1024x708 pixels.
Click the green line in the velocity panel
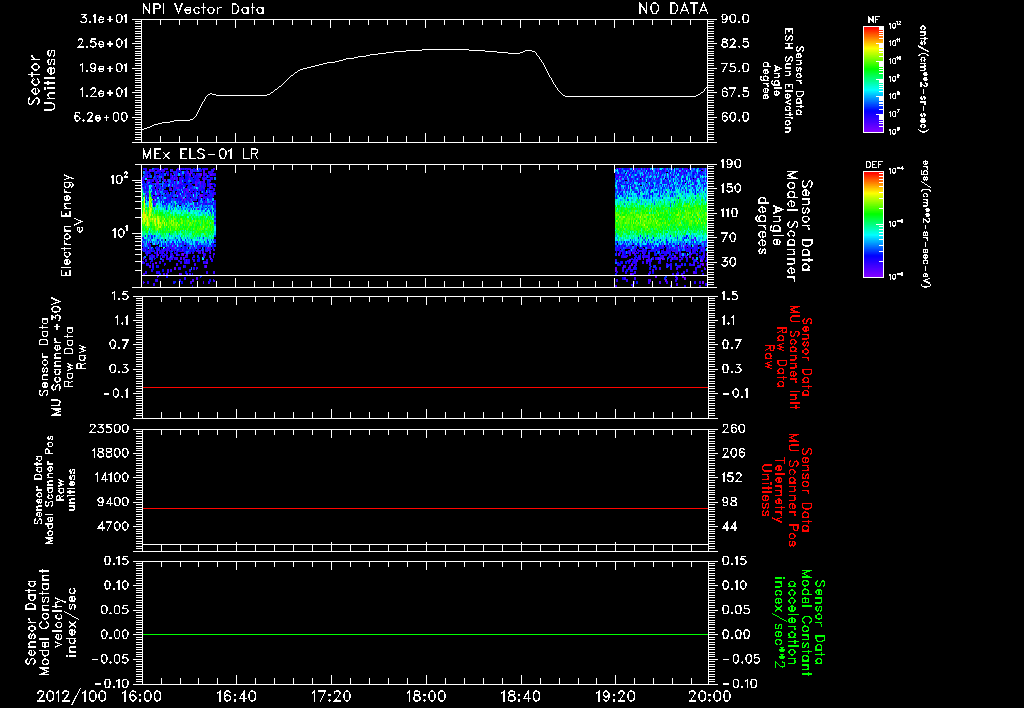pyautogui.click(x=424, y=634)
